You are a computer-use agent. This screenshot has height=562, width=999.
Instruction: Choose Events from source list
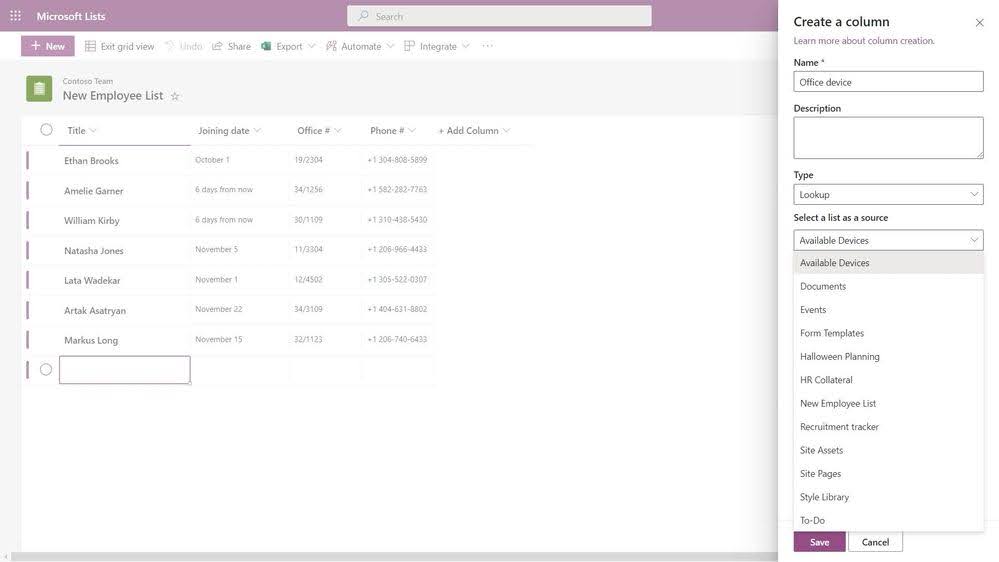tap(888, 310)
